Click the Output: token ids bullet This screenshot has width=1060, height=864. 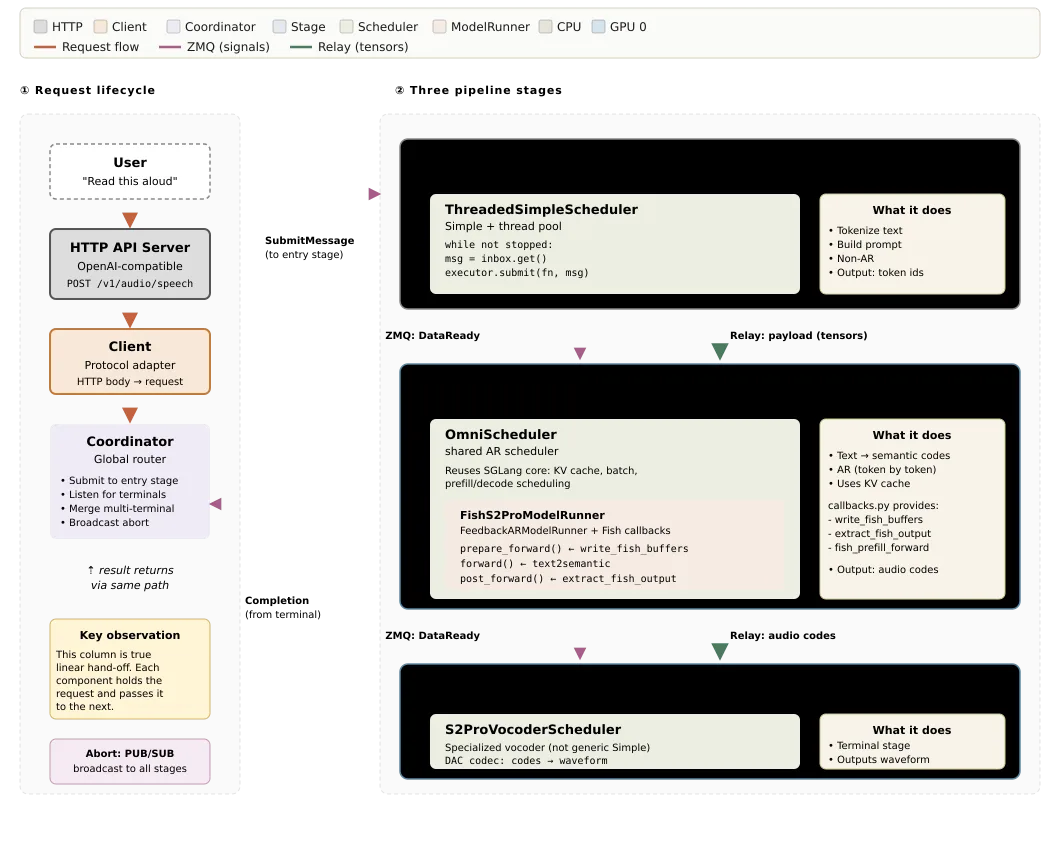pos(876,272)
